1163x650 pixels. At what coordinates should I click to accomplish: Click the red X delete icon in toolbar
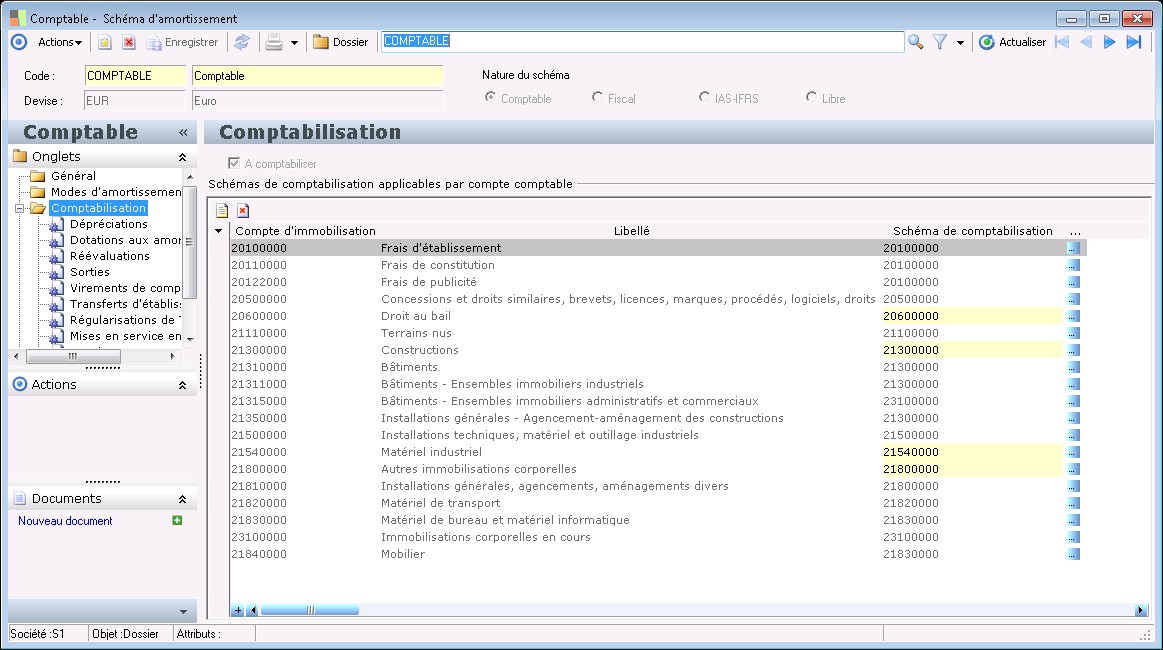pos(128,42)
